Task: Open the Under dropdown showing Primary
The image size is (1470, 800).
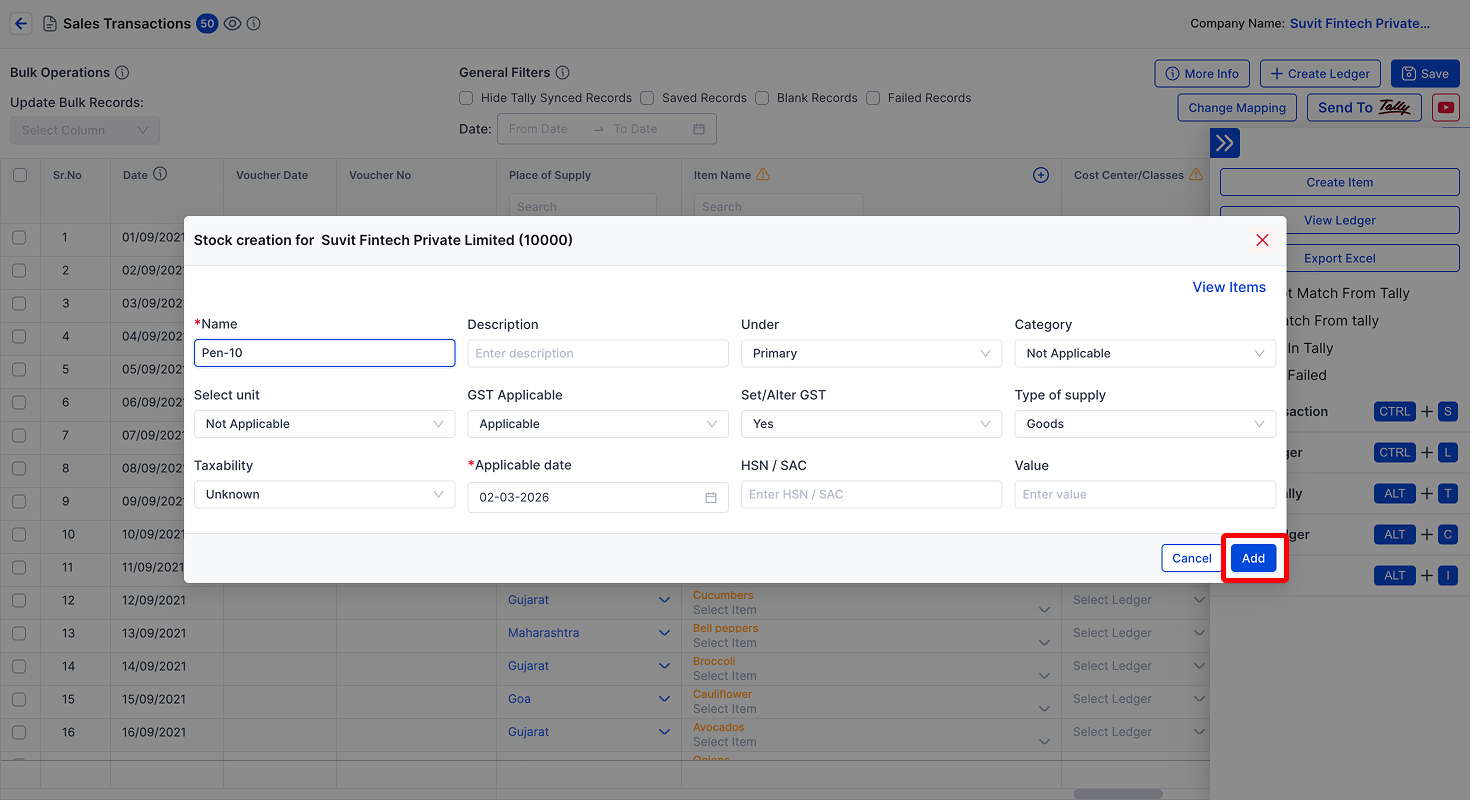Action: click(871, 353)
